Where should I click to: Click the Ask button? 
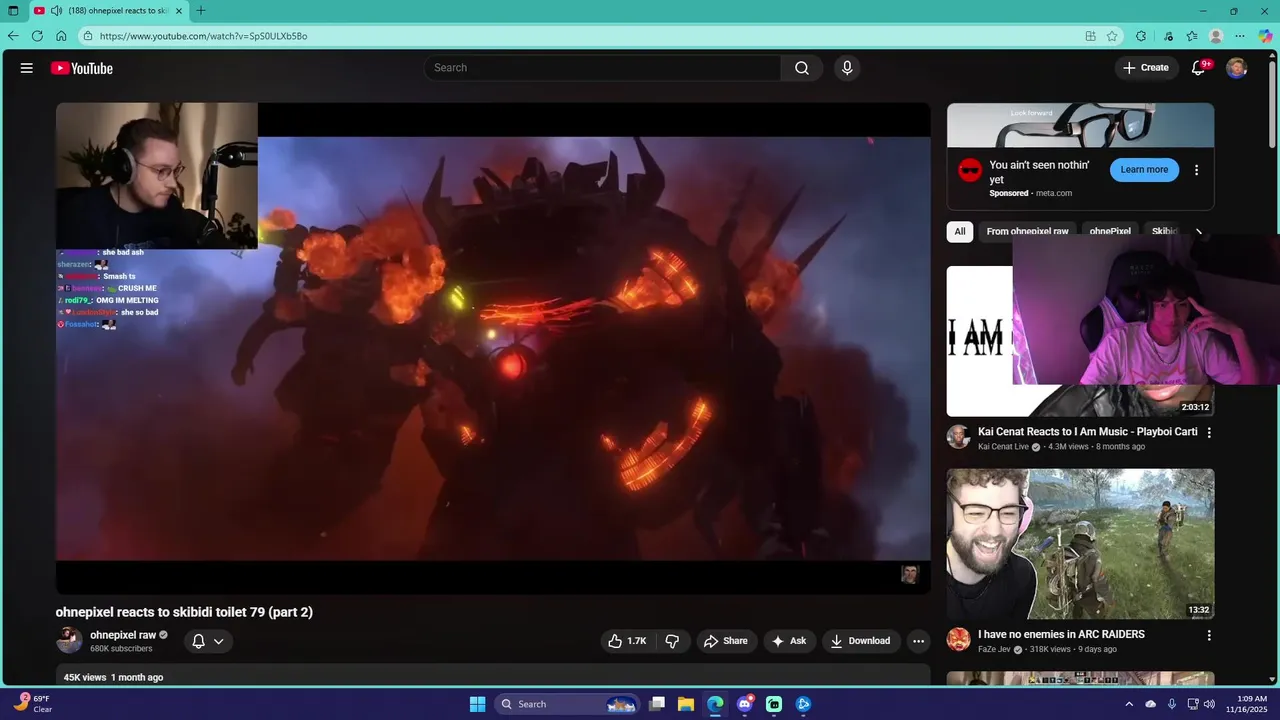(788, 641)
